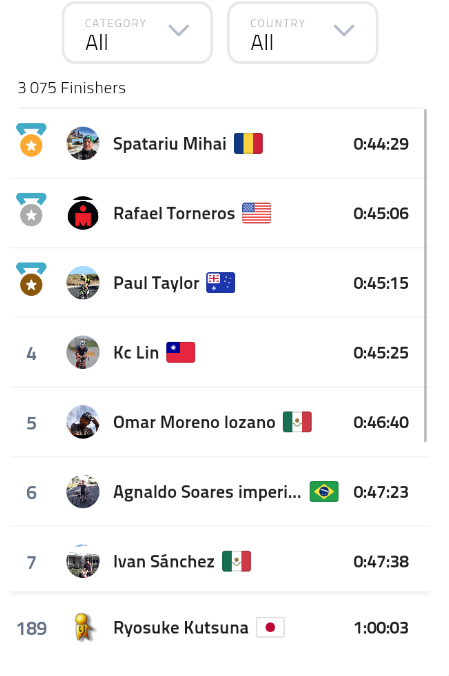This screenshot has height=676, width=449.
Task: Click the results list vertical scrollbar
Action: click(x=426, y=276)
